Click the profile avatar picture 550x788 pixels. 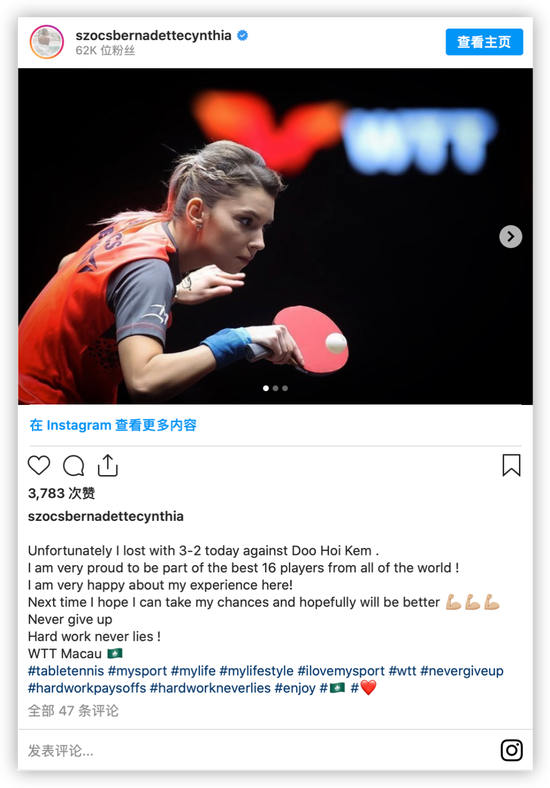(x=47, y=42)
